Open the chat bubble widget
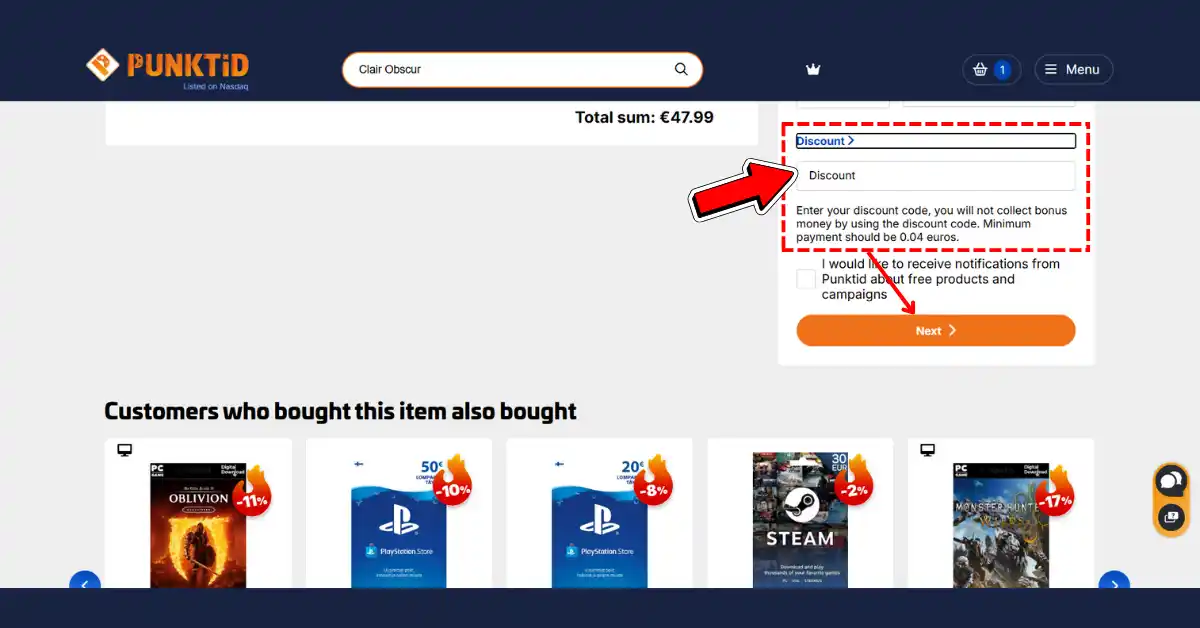1200x628 pixels. click(x=1170, y=482)
